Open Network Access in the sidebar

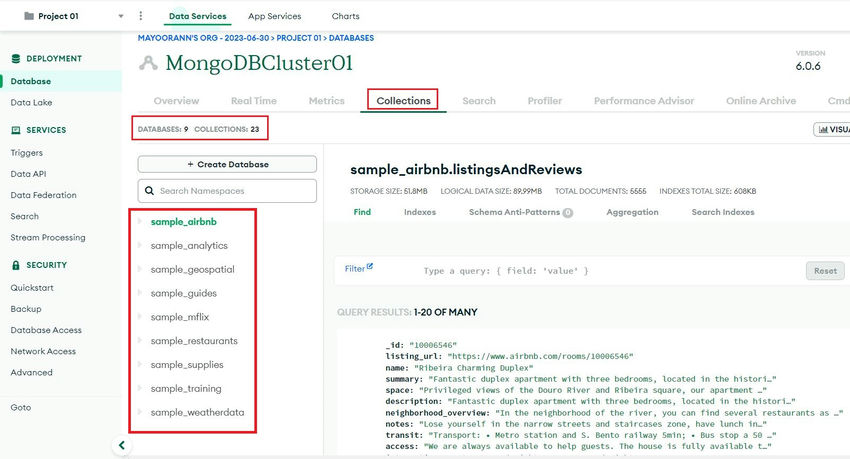[x=43, y=351]
